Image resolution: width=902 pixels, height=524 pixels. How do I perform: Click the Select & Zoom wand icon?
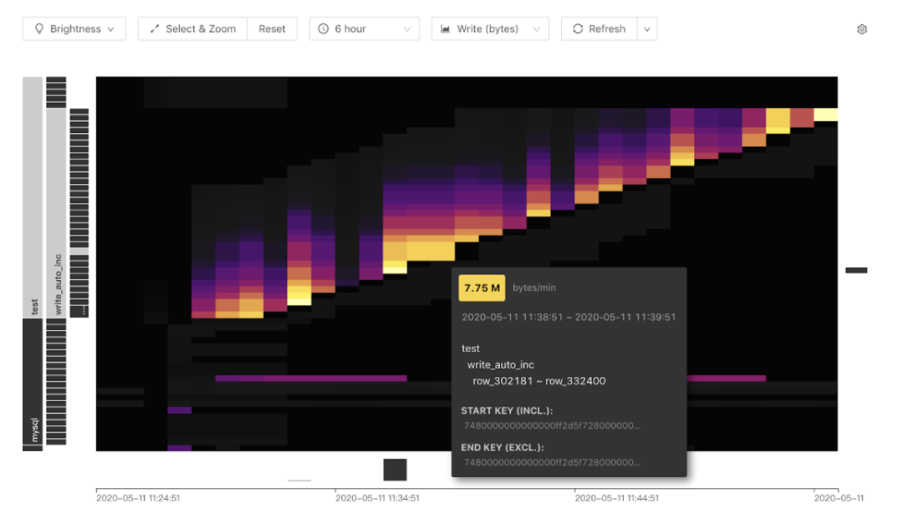tap(155, 29)
